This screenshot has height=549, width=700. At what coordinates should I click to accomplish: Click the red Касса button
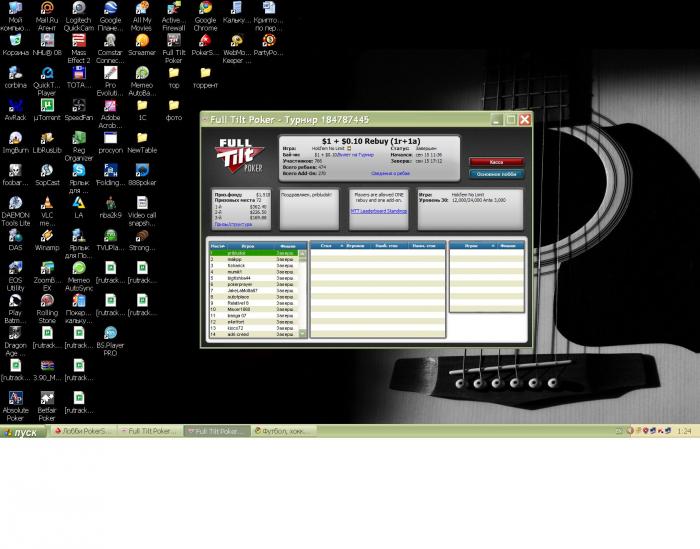[x=496, y=162]
